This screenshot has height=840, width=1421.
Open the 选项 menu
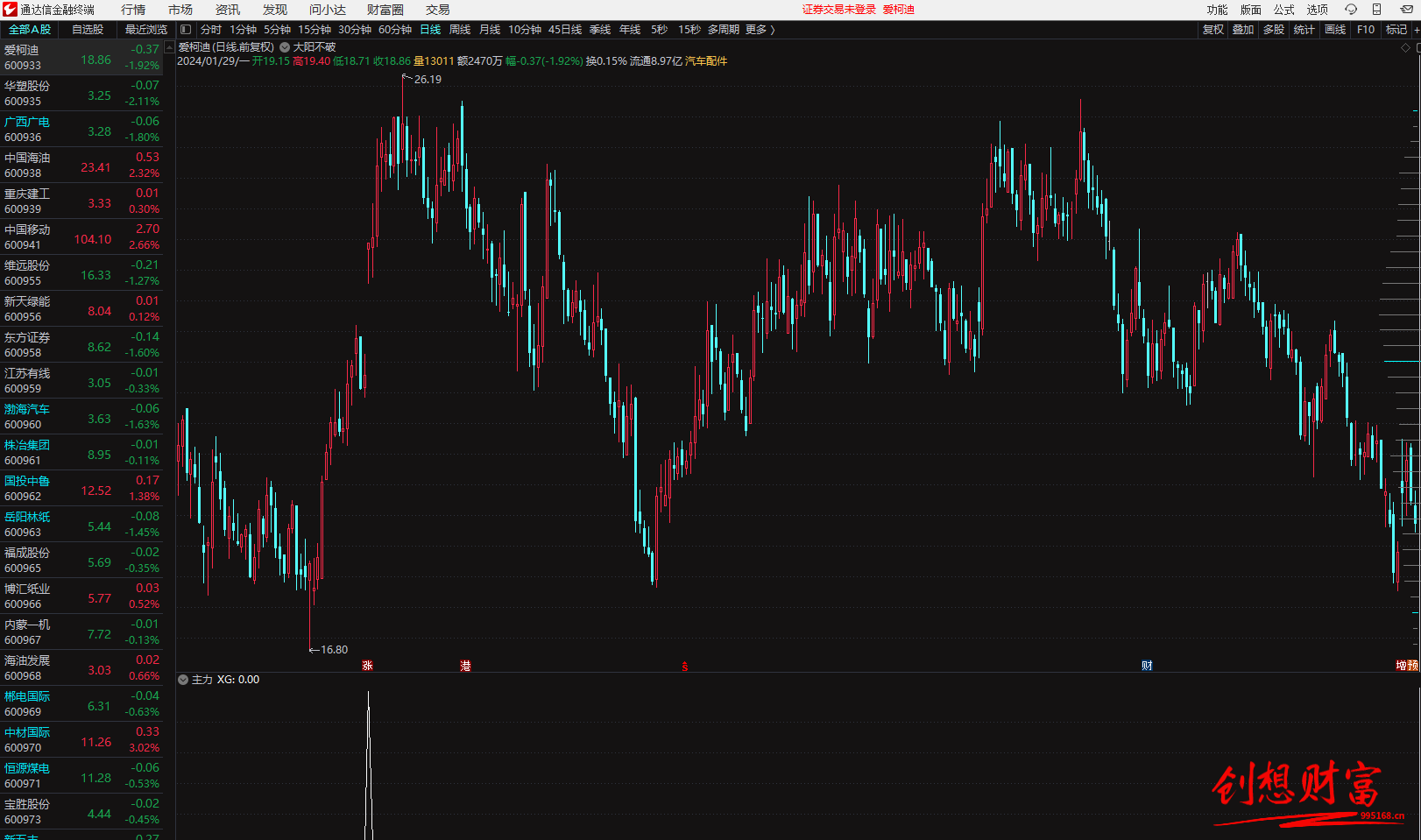1318,10
